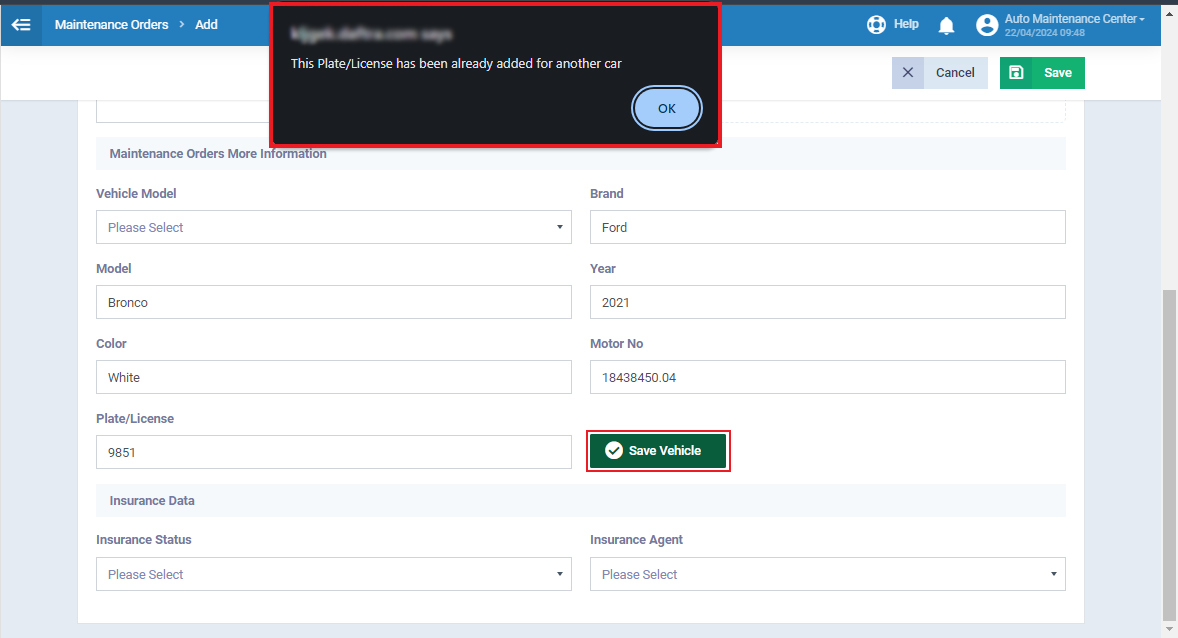The width and height of the screenshot is (1178, 638).
Task: Click the Motor No field
Action: coord(827,377)
